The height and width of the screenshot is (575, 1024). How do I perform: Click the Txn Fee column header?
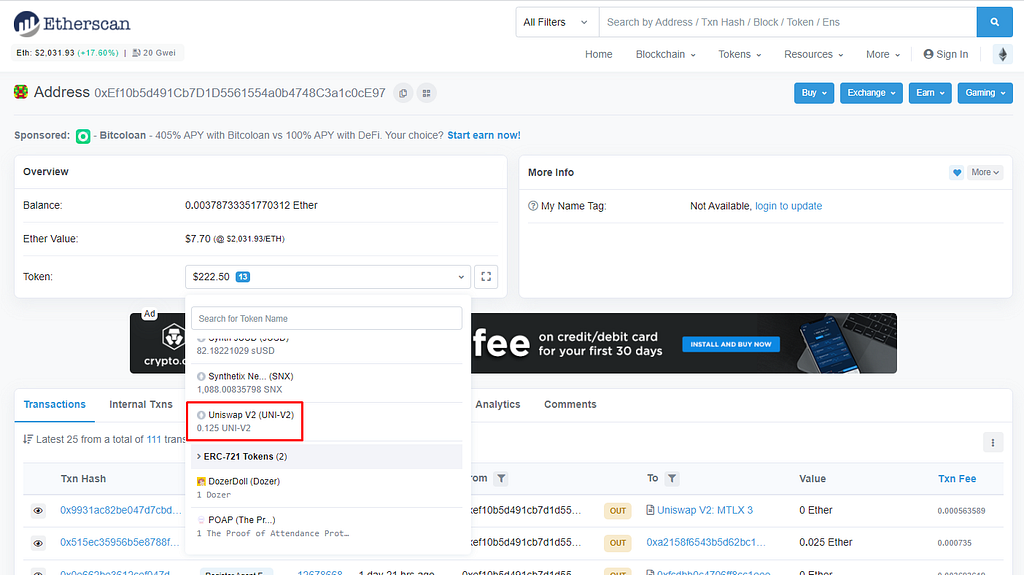(x=957, y=479)
